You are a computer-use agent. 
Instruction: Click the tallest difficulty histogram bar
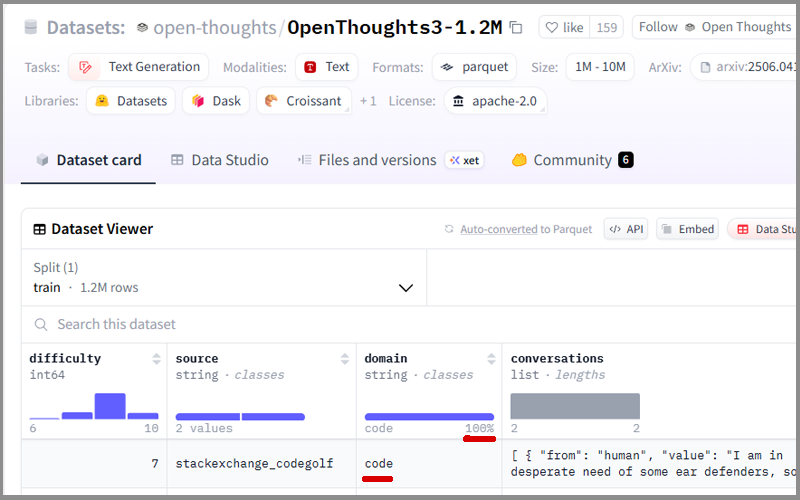110,406
